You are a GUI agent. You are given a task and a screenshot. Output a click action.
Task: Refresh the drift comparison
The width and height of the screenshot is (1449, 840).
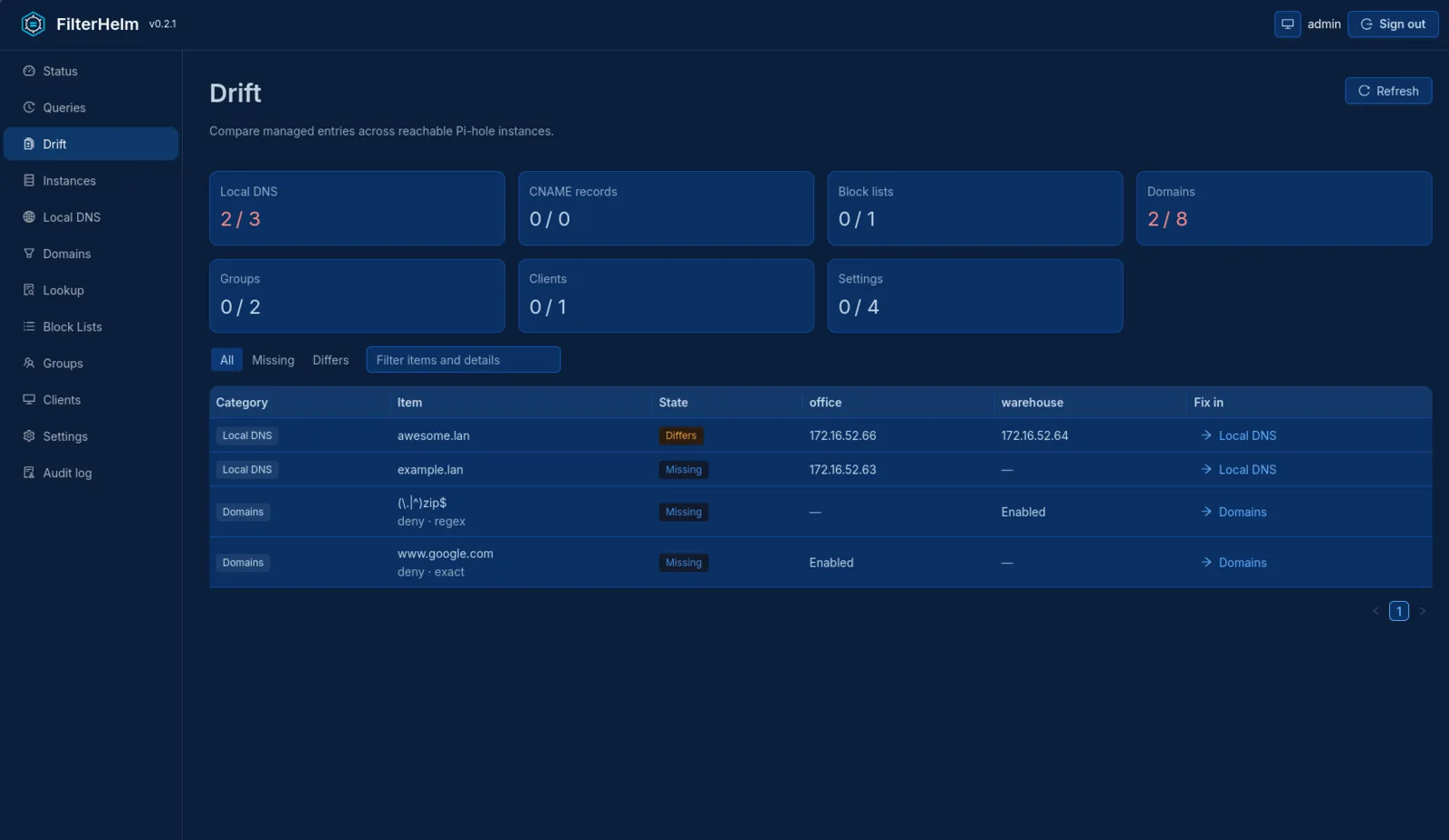pos(1388,91)
